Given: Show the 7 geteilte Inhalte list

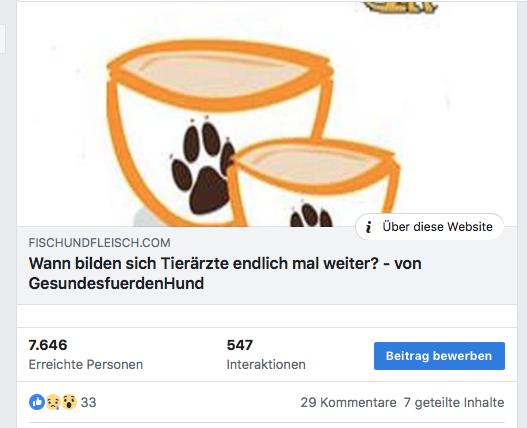Looking at the screenshot, I should point(454,402).
